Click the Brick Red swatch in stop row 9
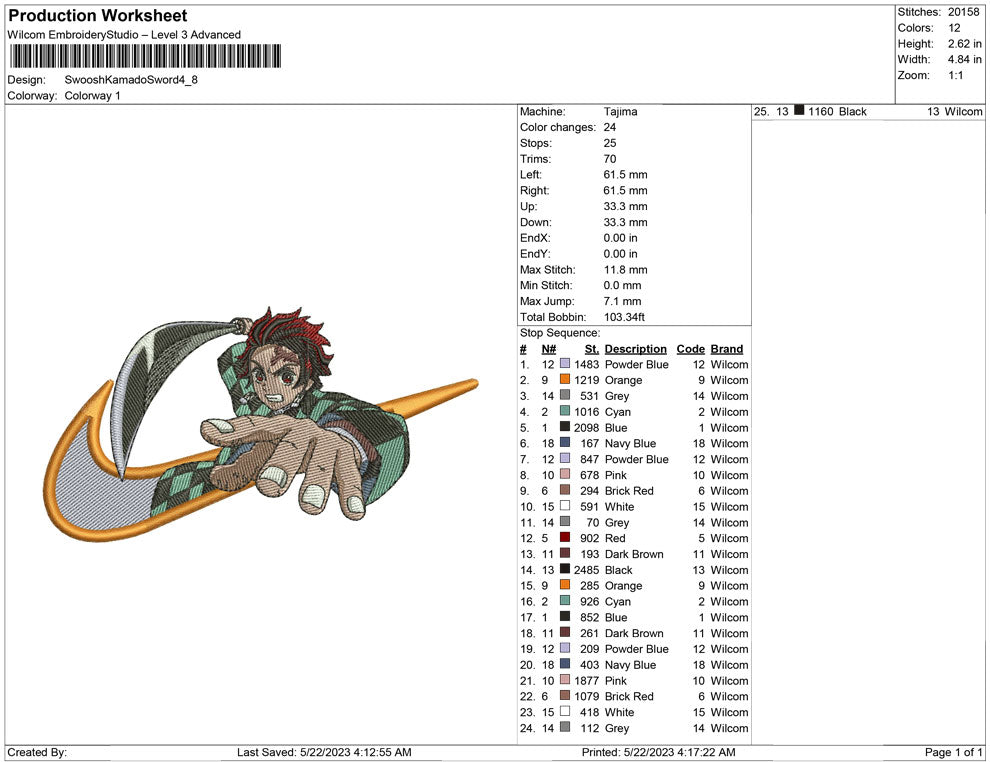Image resolution: width=990 pixels, height=762 pixels. pyautogui.click(x=564, y=490)
